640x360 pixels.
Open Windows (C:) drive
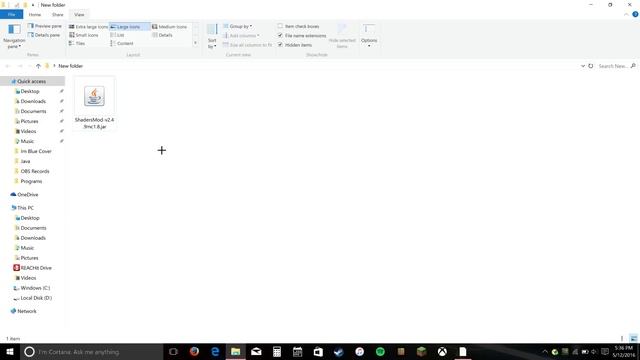click(x=35, y=288)
